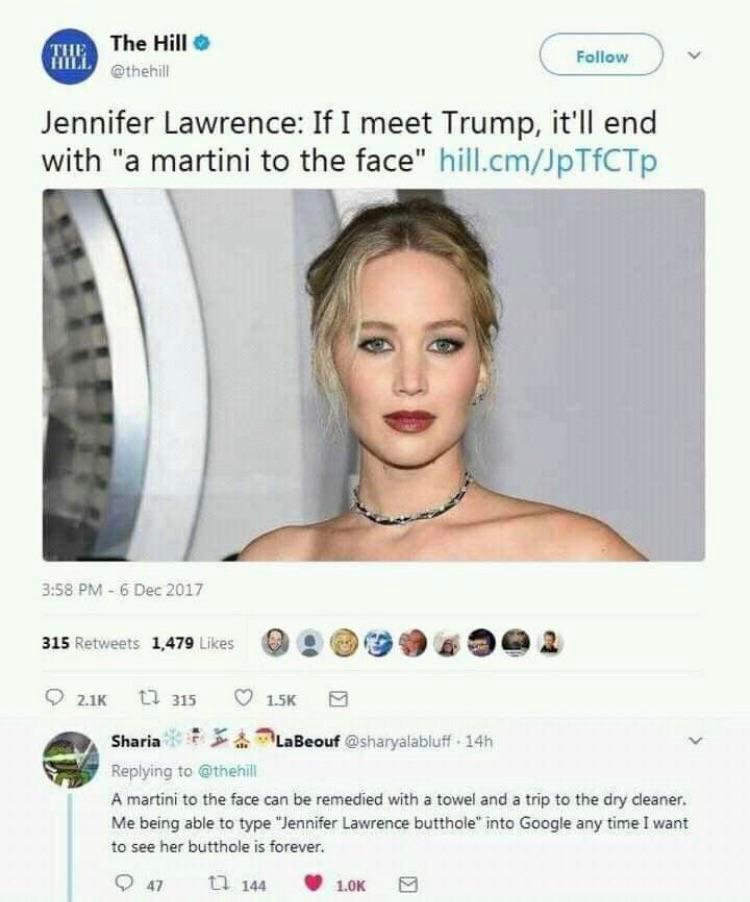Click the replier's frog profile avatar
Screen dimensions: 750x902
[x=71, y=759]
